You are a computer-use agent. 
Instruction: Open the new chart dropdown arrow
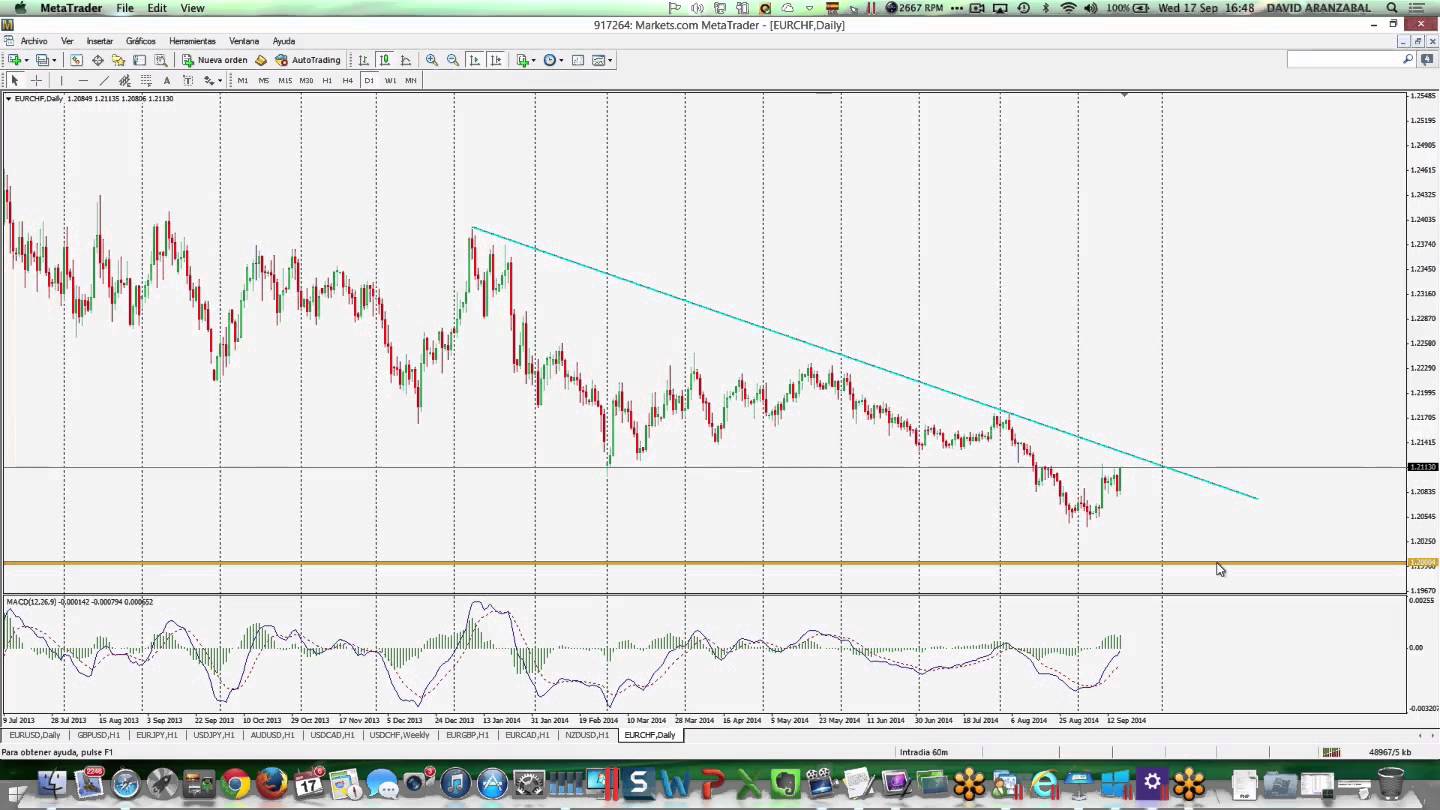(x=27, y=60)
